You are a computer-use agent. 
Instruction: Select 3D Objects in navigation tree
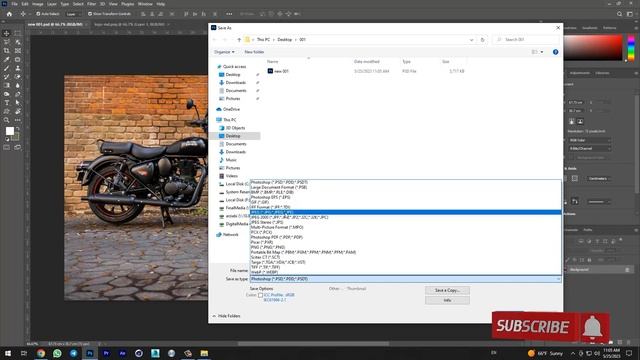[236, 128]
